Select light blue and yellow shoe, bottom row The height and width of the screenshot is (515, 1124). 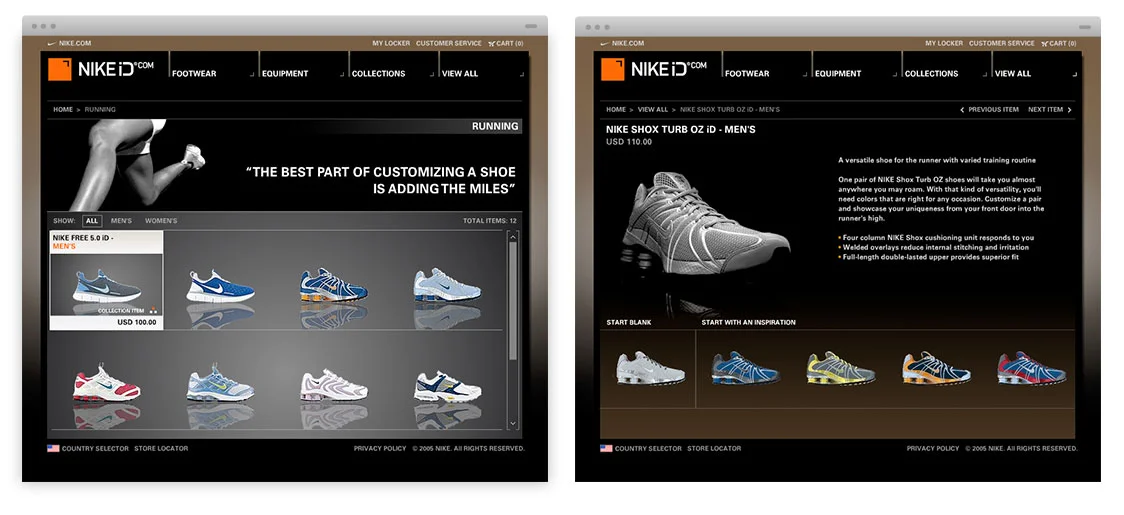point(220,383)
